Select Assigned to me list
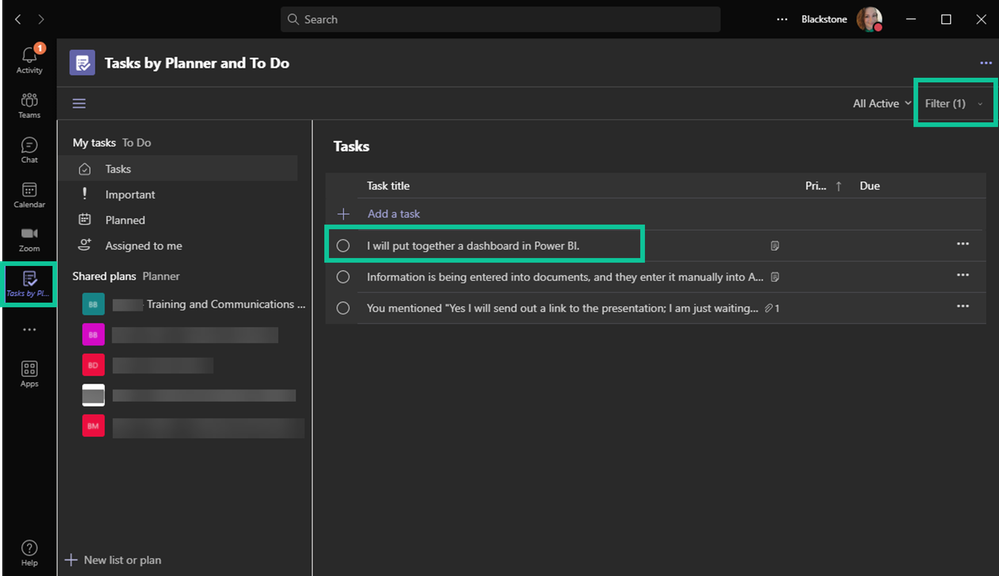Image resolution: width=999 pixels, height=576 pixels. [x=143, y=246]
